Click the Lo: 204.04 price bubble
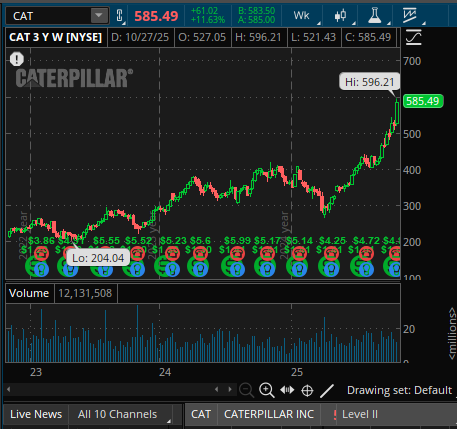Image resolution: width=457 pixels, height=429 pixels. [98, 258]
